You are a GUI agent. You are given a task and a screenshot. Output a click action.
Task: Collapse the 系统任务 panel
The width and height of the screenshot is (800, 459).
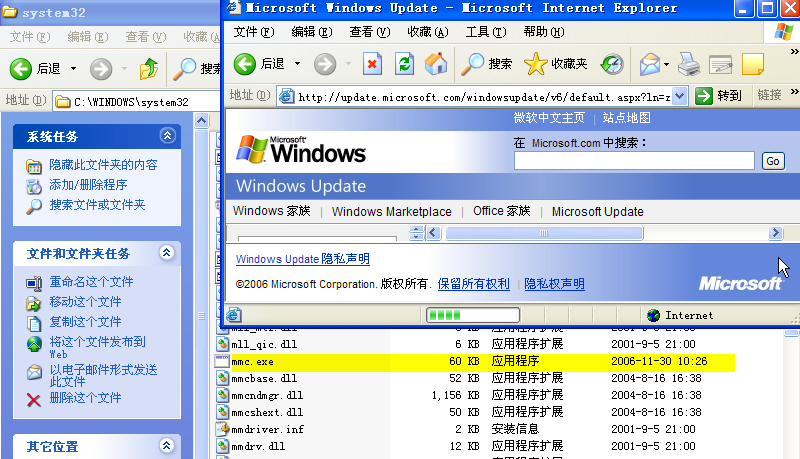(167, 136)
